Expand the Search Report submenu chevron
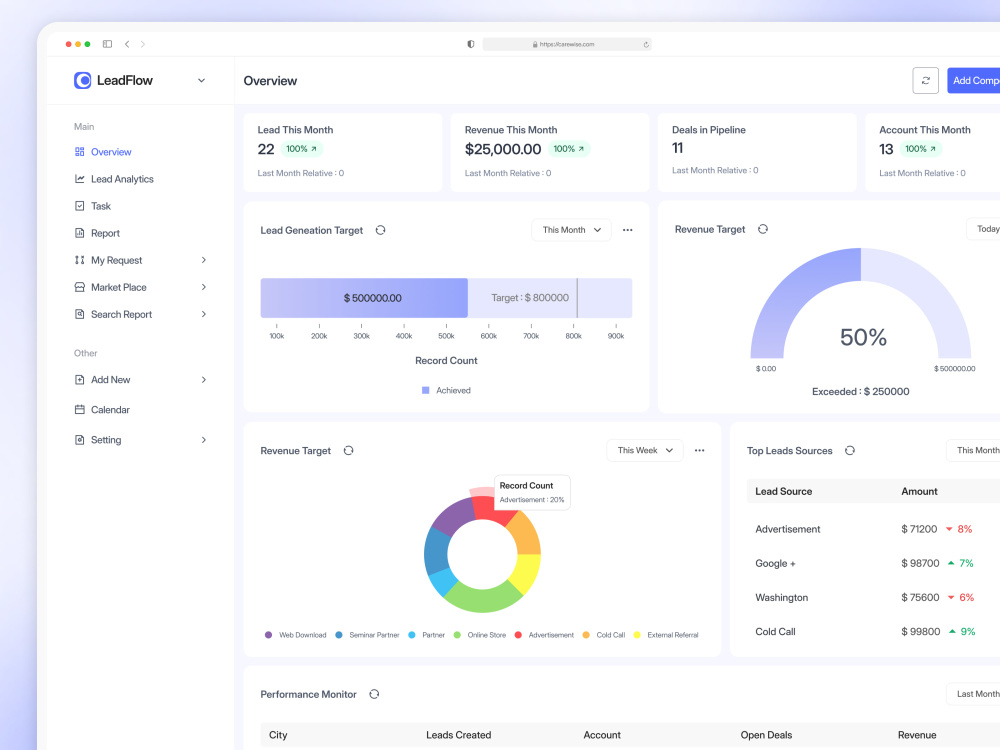Screen dimensions: 1000x750 203,314
